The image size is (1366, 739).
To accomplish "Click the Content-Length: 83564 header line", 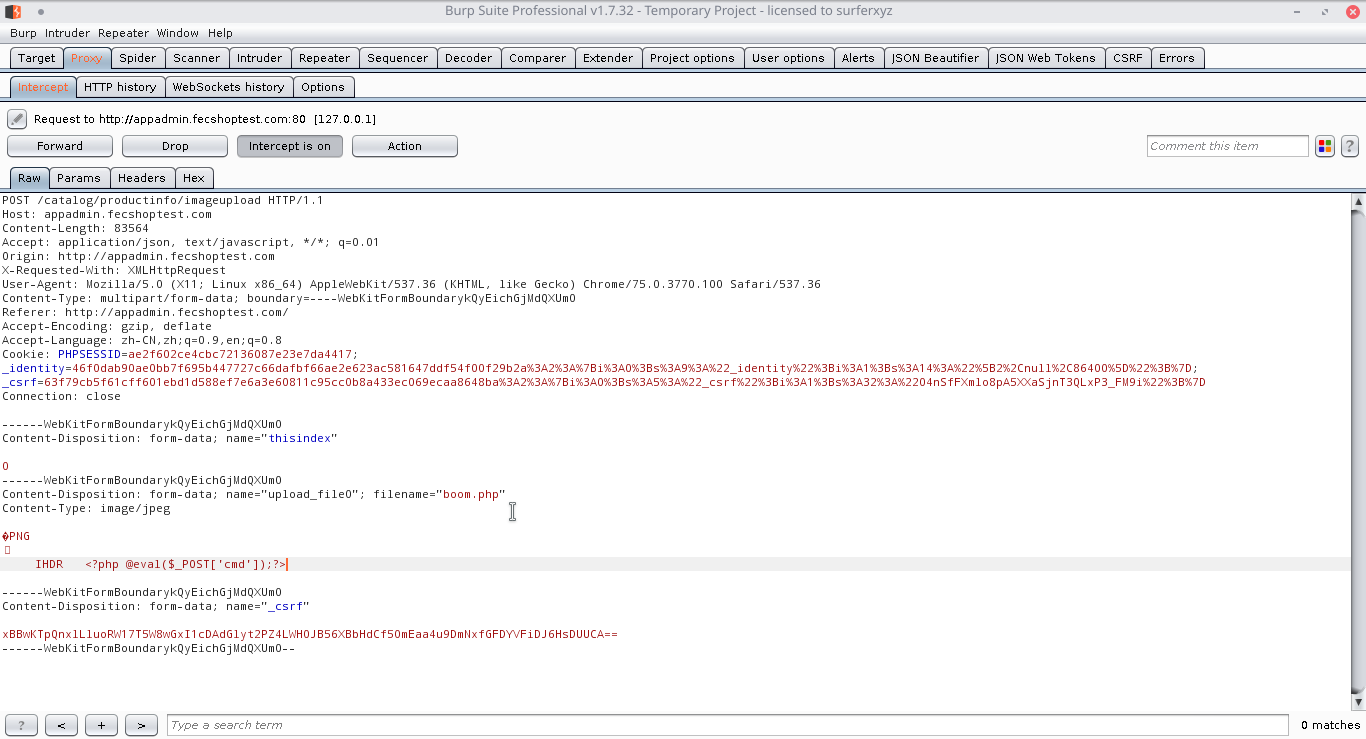I will point(76,228).
